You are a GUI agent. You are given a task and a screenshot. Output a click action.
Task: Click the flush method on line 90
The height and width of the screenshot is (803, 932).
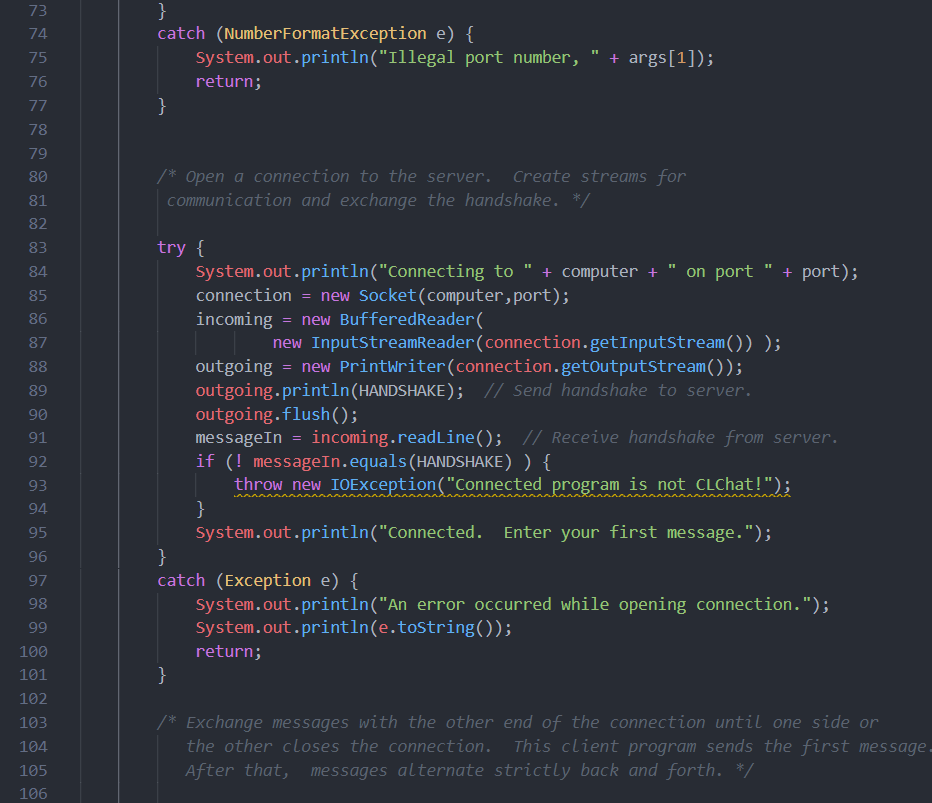306,414
